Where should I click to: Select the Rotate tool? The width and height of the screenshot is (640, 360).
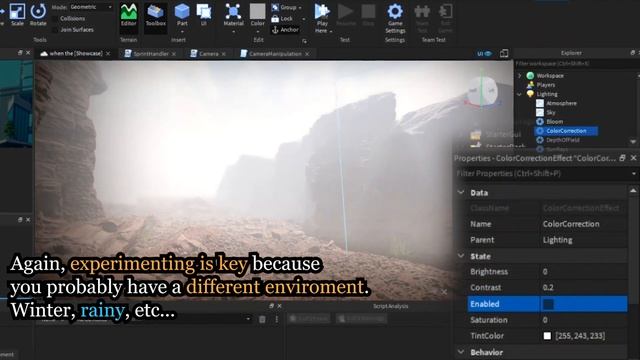tap(38, 14)
